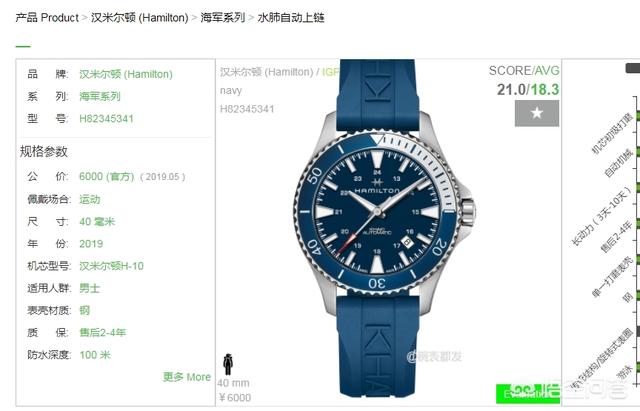
Task: Click the 40 毫米 size value
Action: tap(97, 222)
